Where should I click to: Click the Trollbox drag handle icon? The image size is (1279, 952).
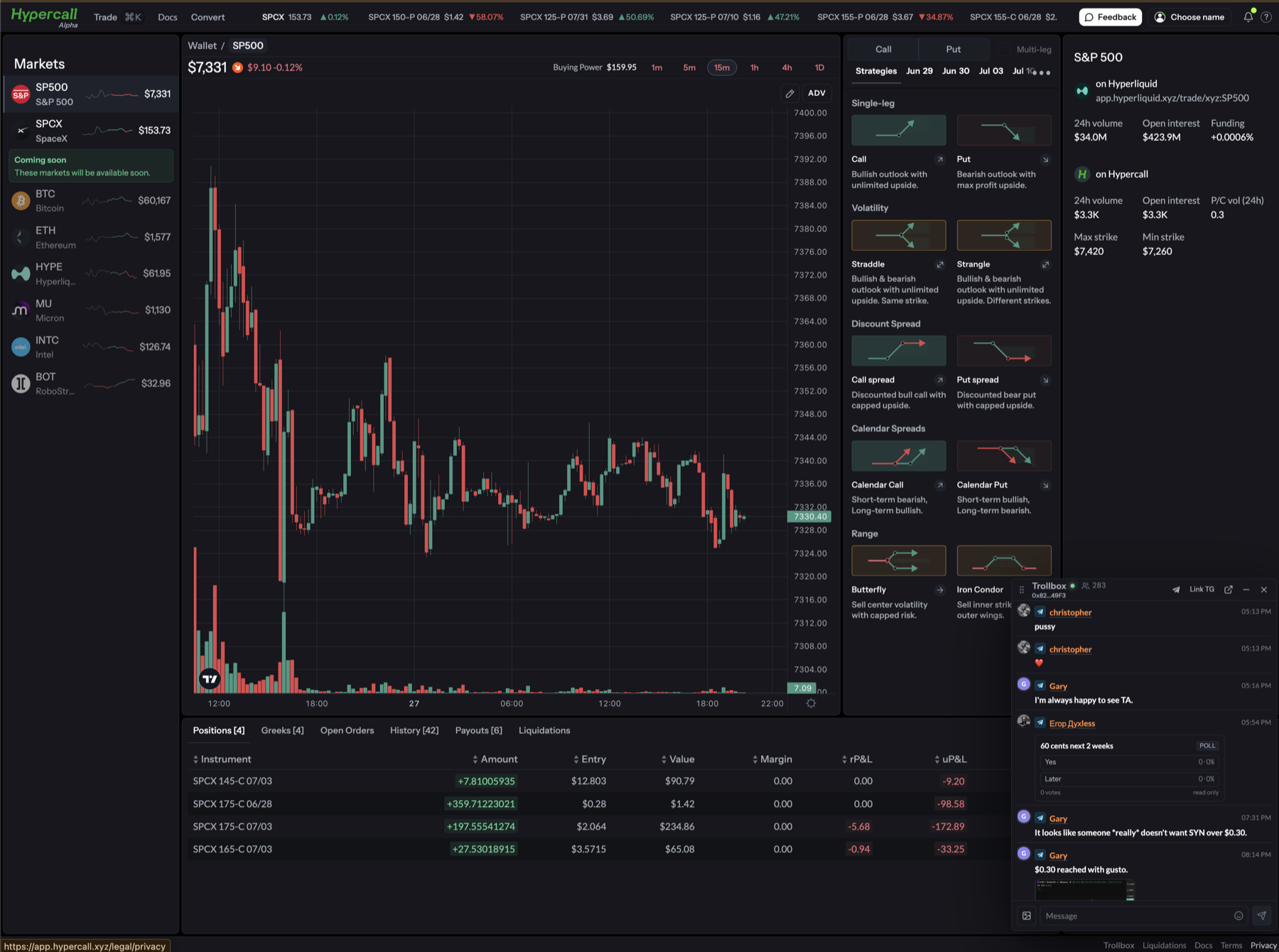[x=1022, y=590]
